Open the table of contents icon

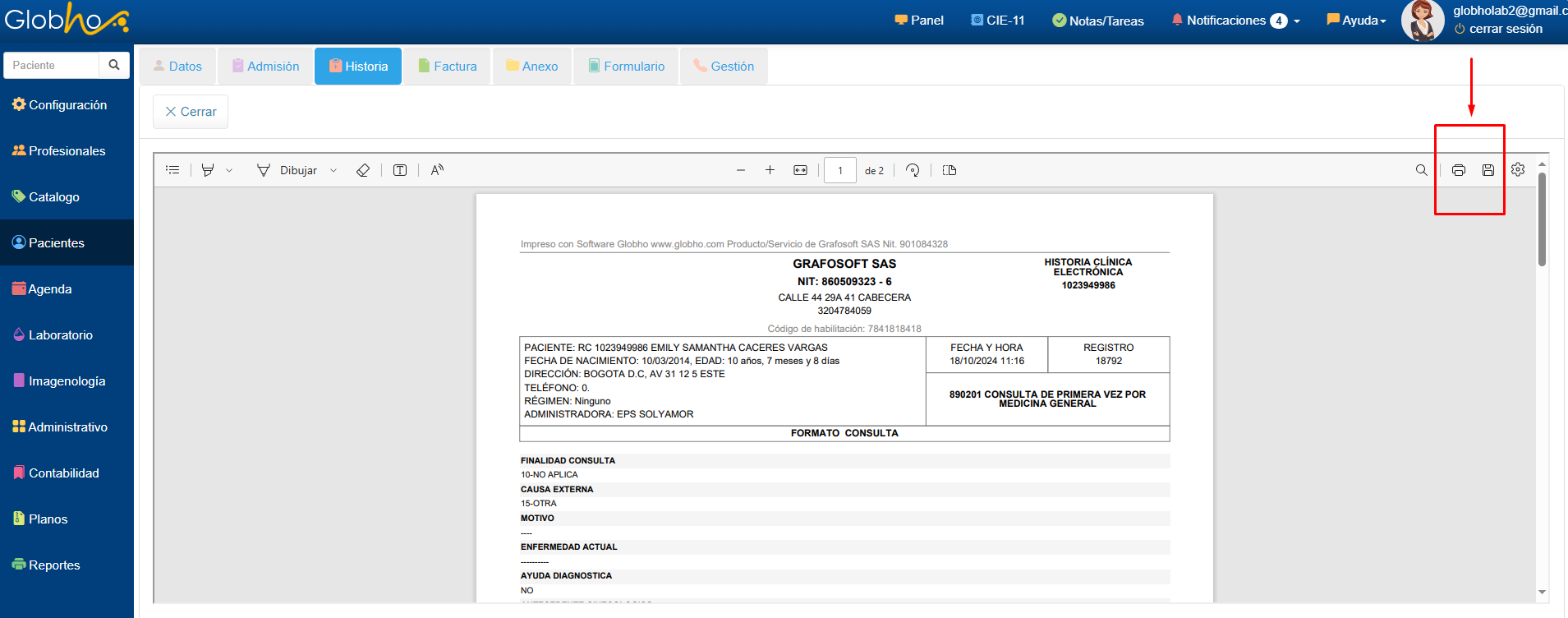(172, 170)
